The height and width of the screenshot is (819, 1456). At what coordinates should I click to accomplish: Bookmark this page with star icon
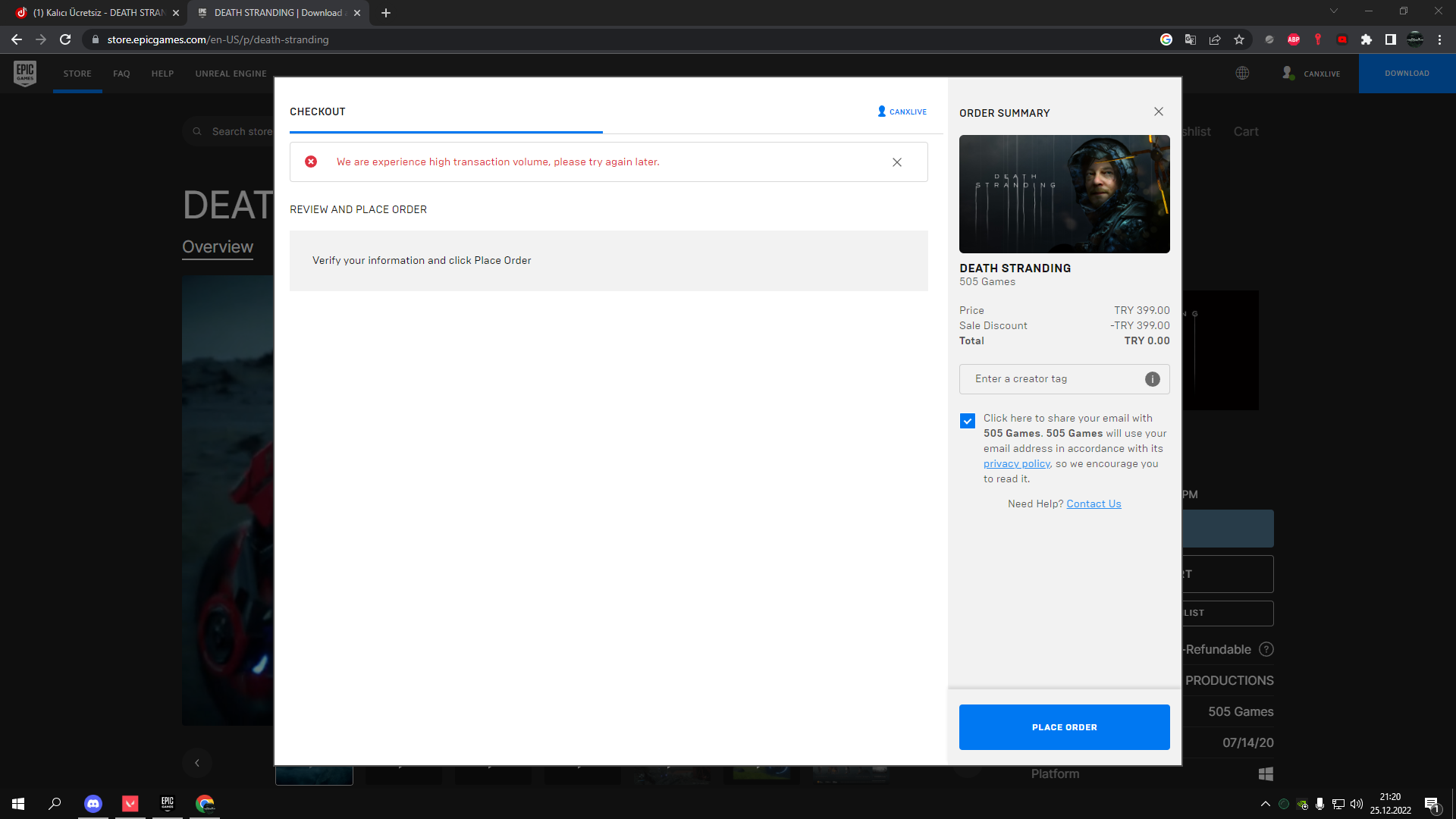[x=1239, y=39]
